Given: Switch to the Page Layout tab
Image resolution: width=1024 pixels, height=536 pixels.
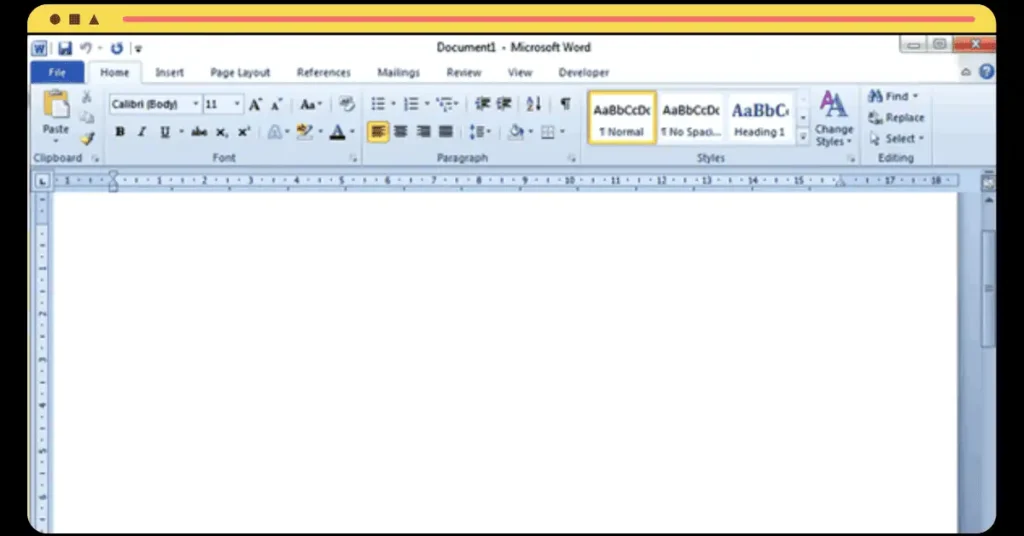Looking at the screenshot, I should [240, 72].
